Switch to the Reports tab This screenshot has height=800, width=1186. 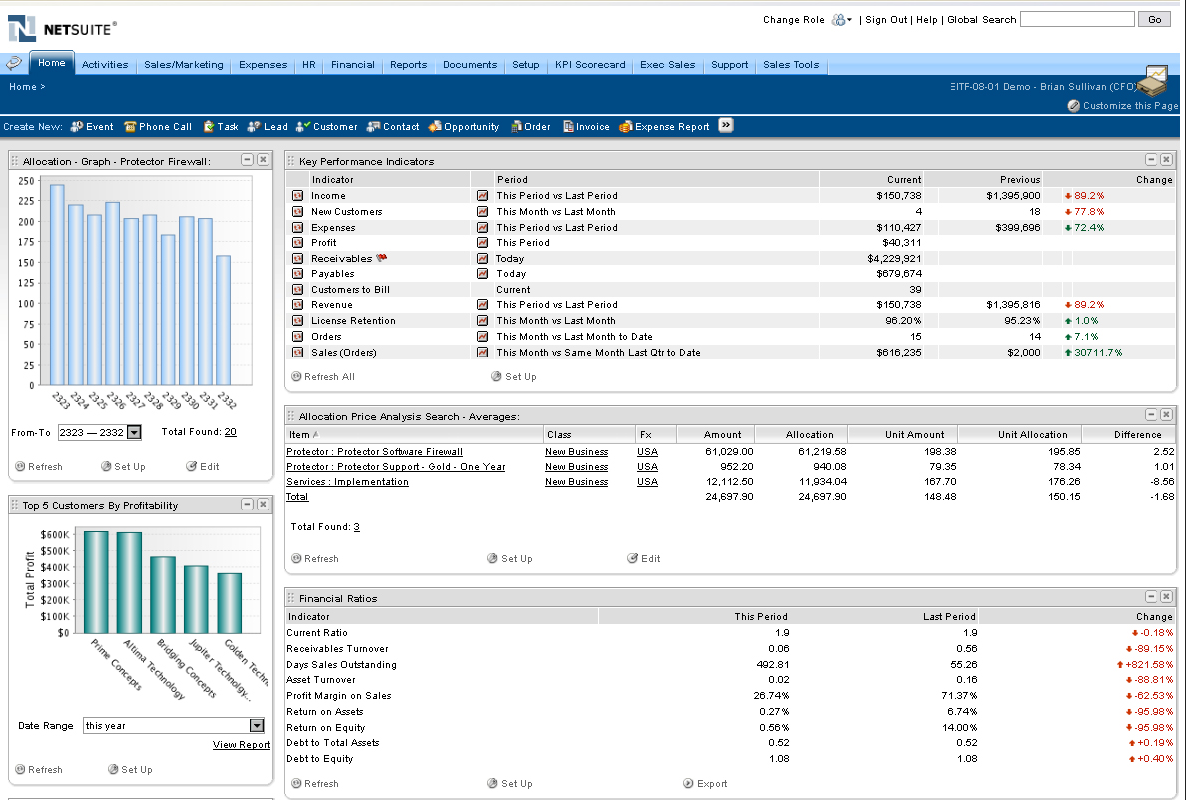pos(408,64)
